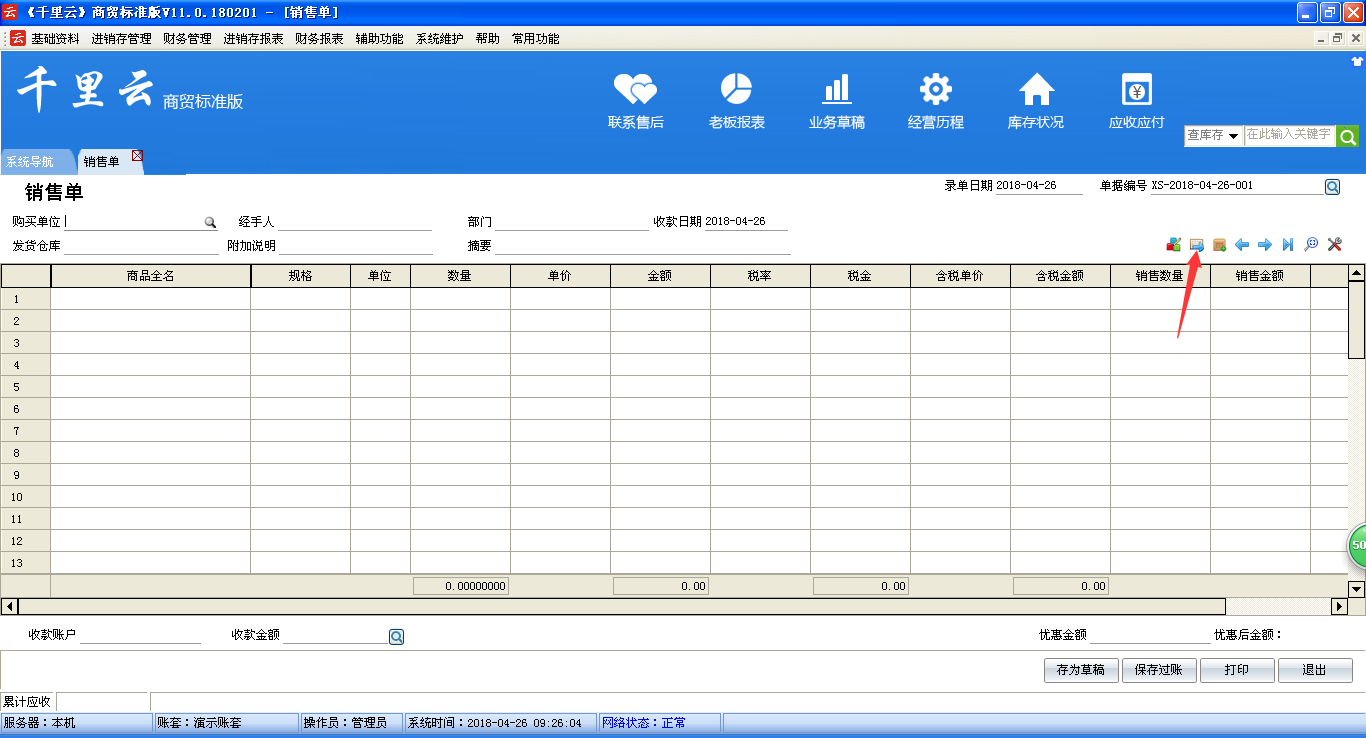The width and height of the screenshot is (1366, 738).
Task: Close the 销售单 tab
Action: tap(137, 156)
